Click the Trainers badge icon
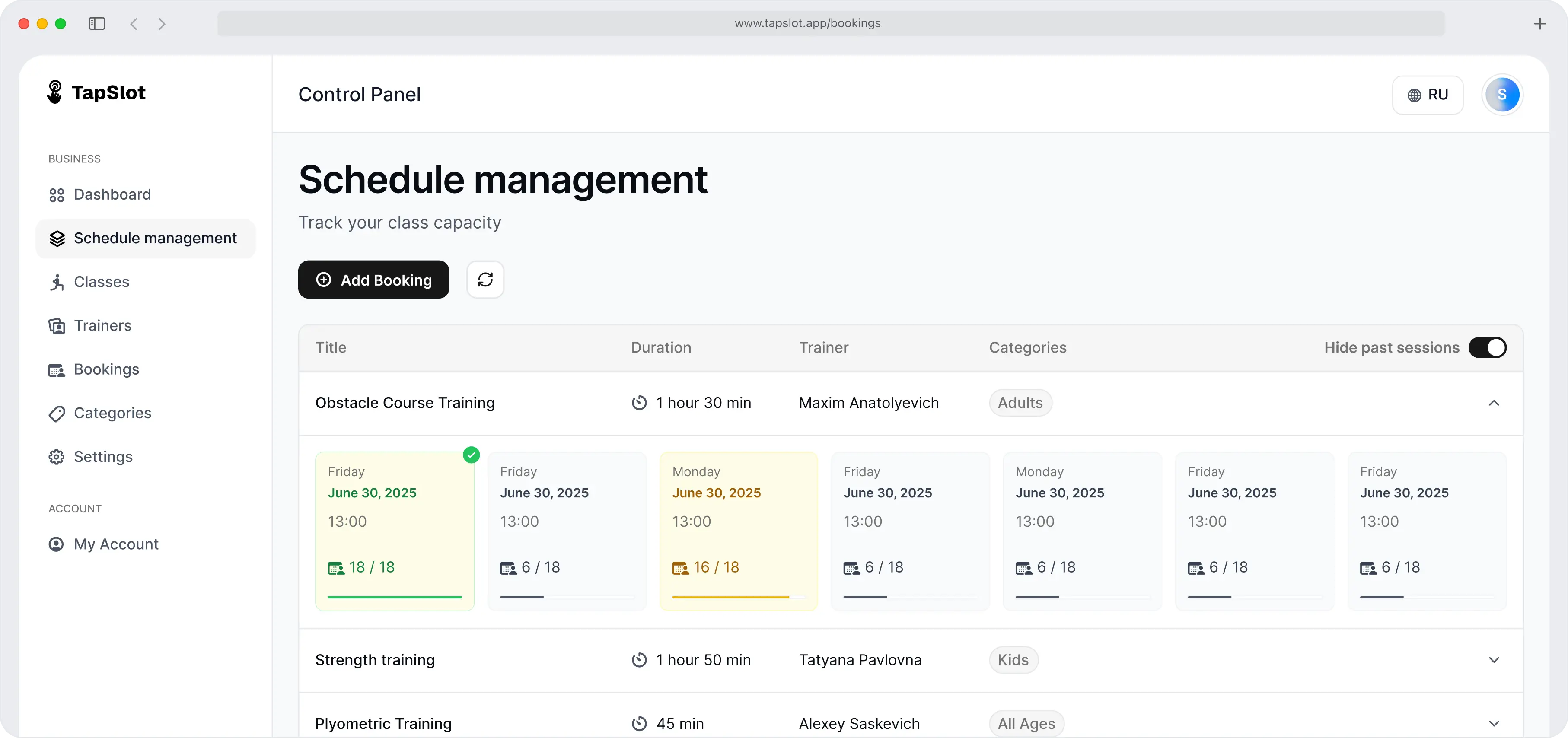The width and height of the screenshot is (1568, 738). (x=57, y=326)
